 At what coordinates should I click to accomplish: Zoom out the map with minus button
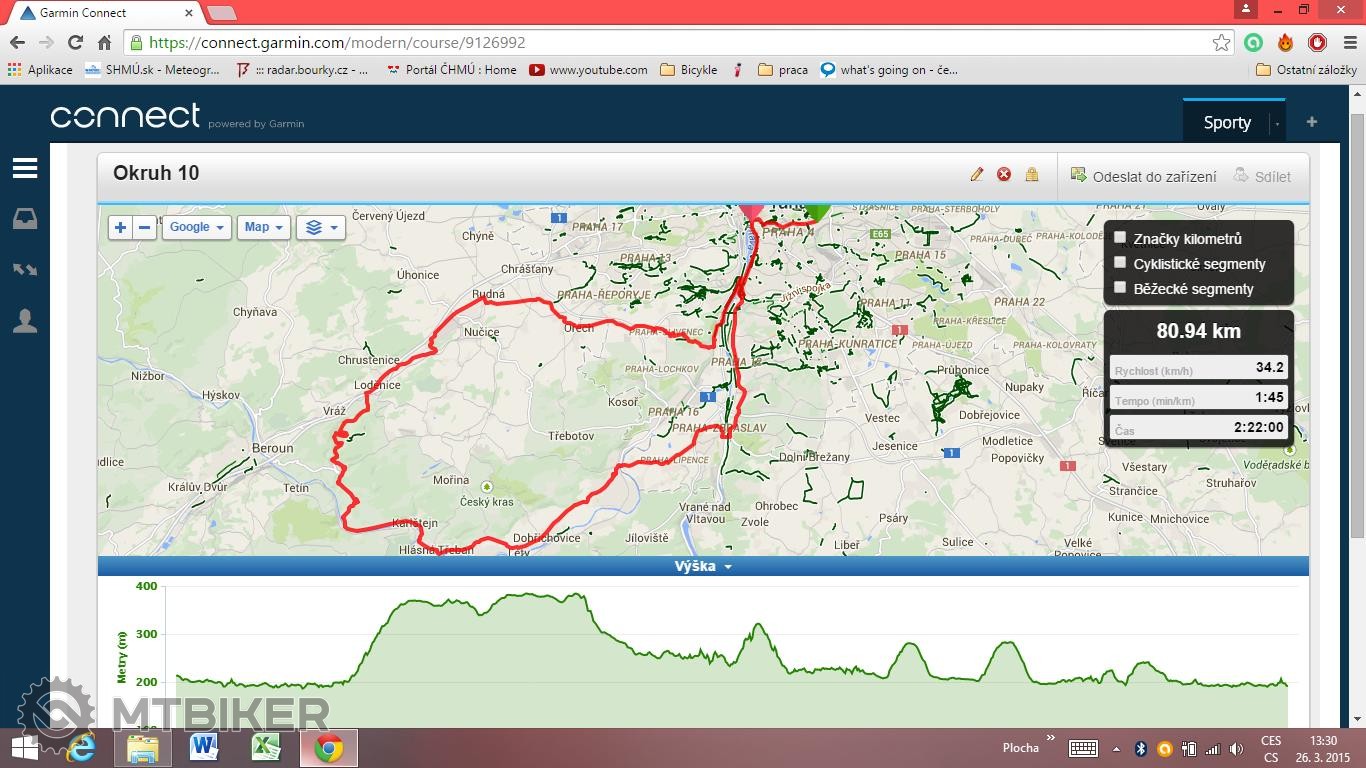(145, 227)
